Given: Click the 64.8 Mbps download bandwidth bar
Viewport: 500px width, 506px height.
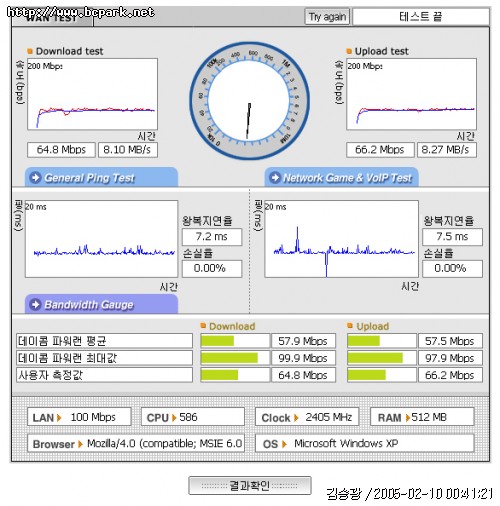Looking at the screenshot, I should (x=235, y=375).
